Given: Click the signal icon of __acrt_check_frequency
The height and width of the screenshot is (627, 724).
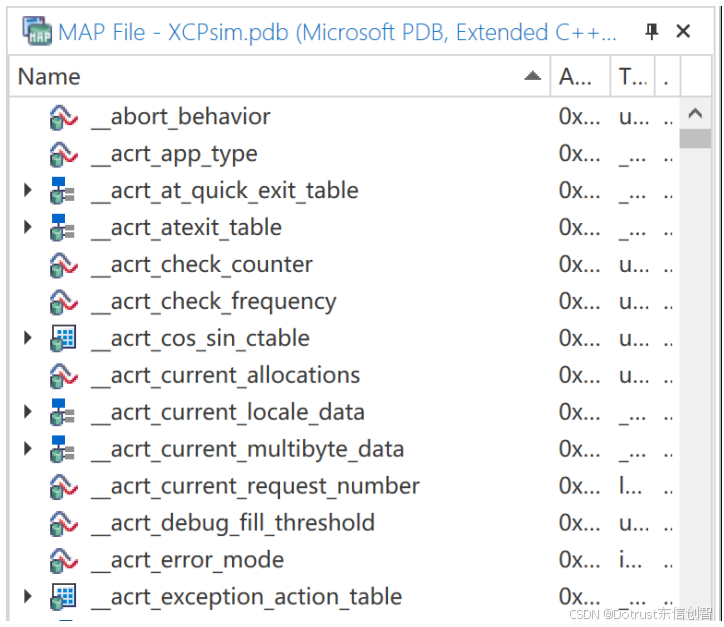Looking at the screenshot, I should (63, 302).
